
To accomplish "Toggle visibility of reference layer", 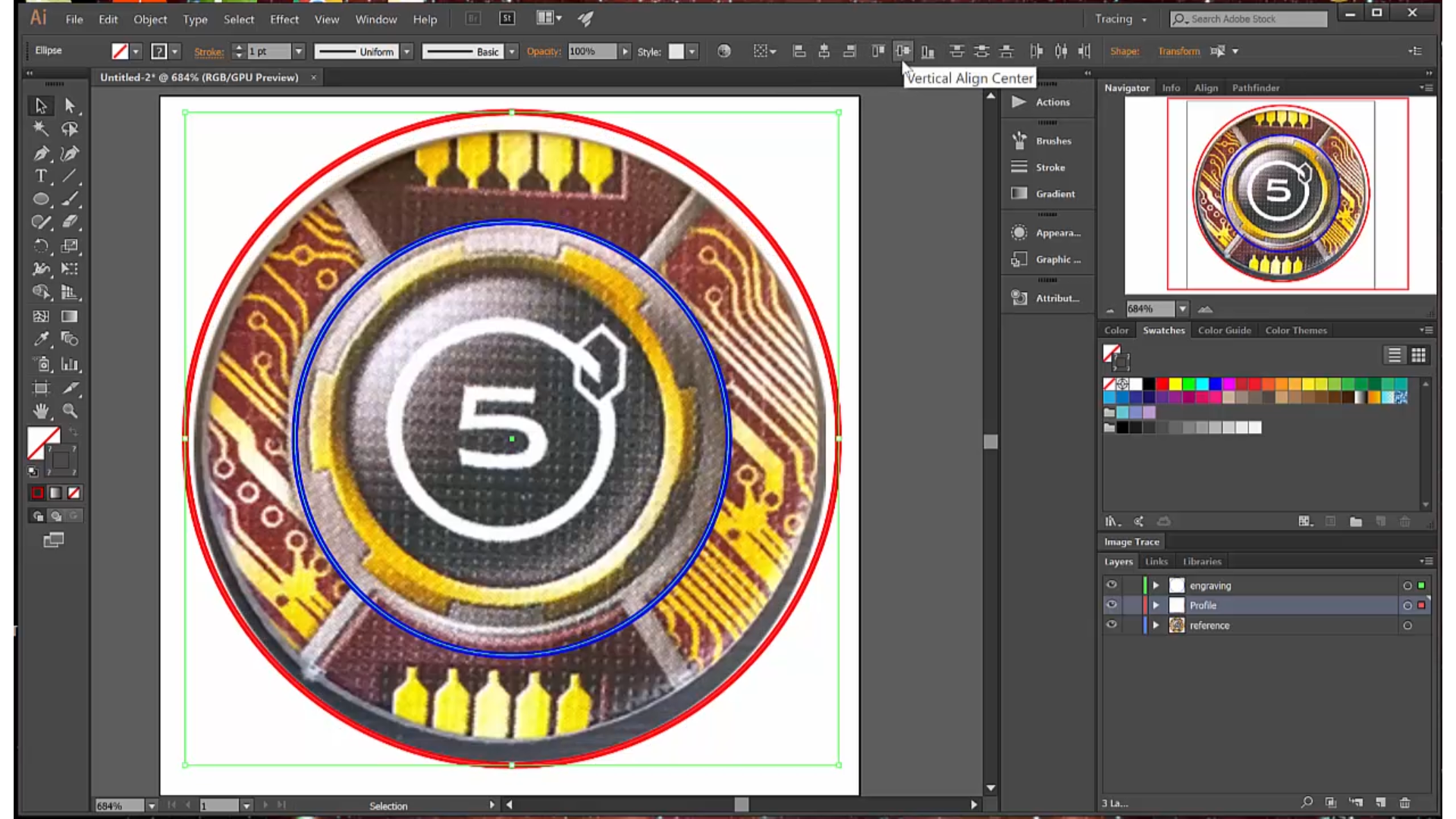I will pyautogui.click(x=1110, y=624).
